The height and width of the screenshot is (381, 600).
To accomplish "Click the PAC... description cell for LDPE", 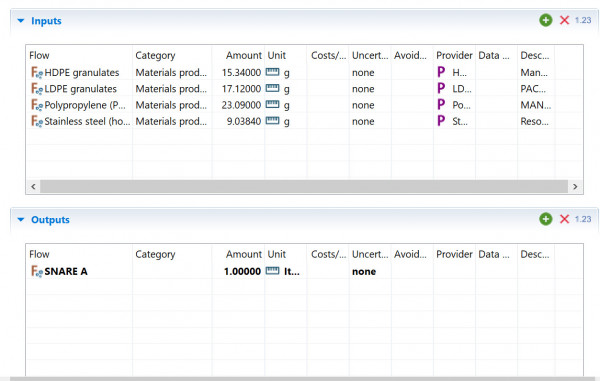I will [x=533, y=89].
